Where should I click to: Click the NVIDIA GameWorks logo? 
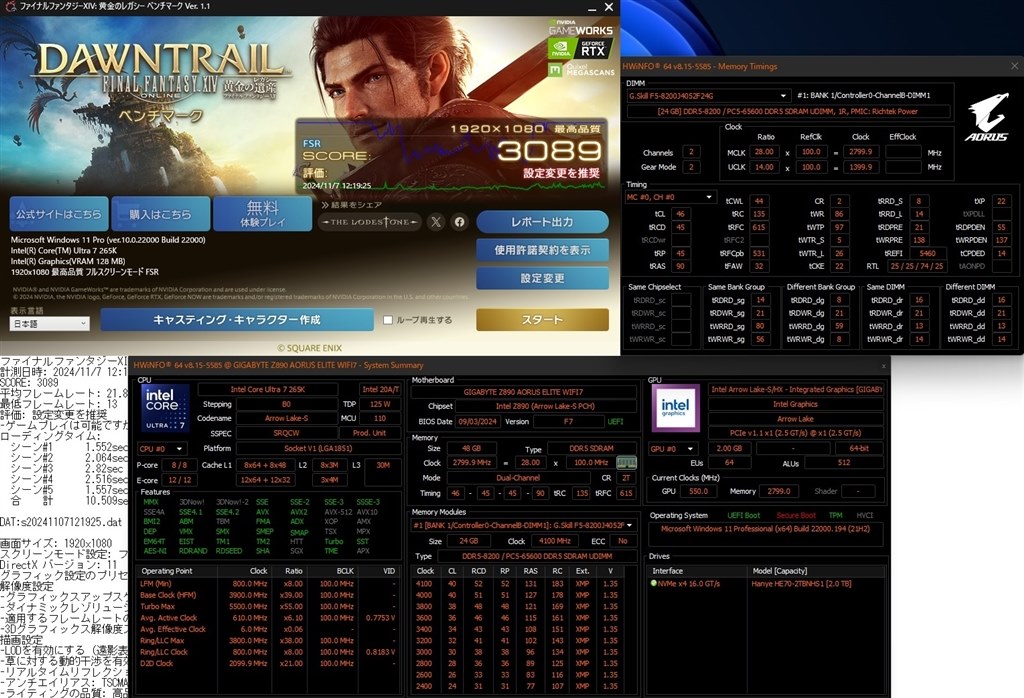581,27
